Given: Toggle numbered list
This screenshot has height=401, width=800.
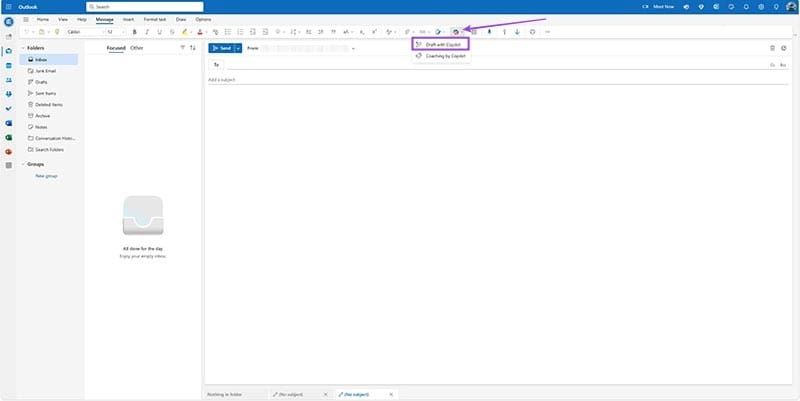Looking at the screenshot, I should 240,32.
